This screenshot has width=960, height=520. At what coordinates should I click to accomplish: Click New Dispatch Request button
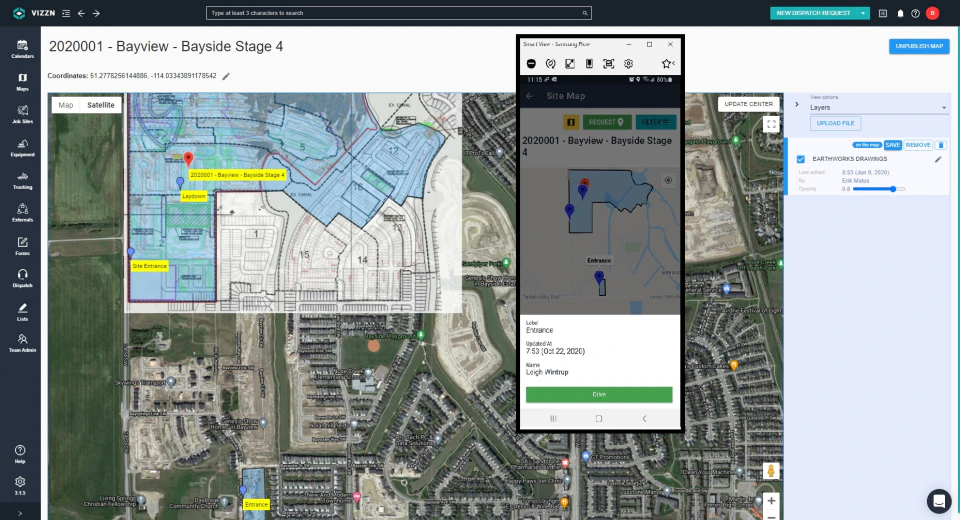[814, 13]
